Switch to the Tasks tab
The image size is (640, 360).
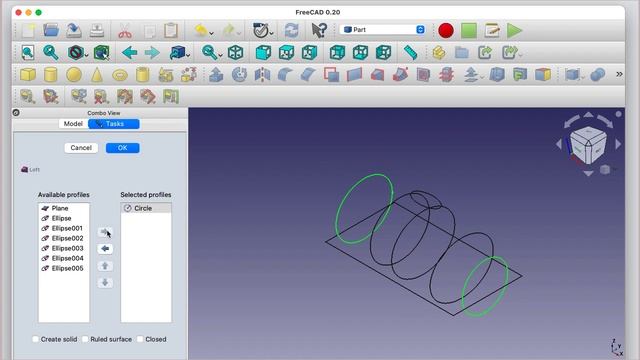114,124
